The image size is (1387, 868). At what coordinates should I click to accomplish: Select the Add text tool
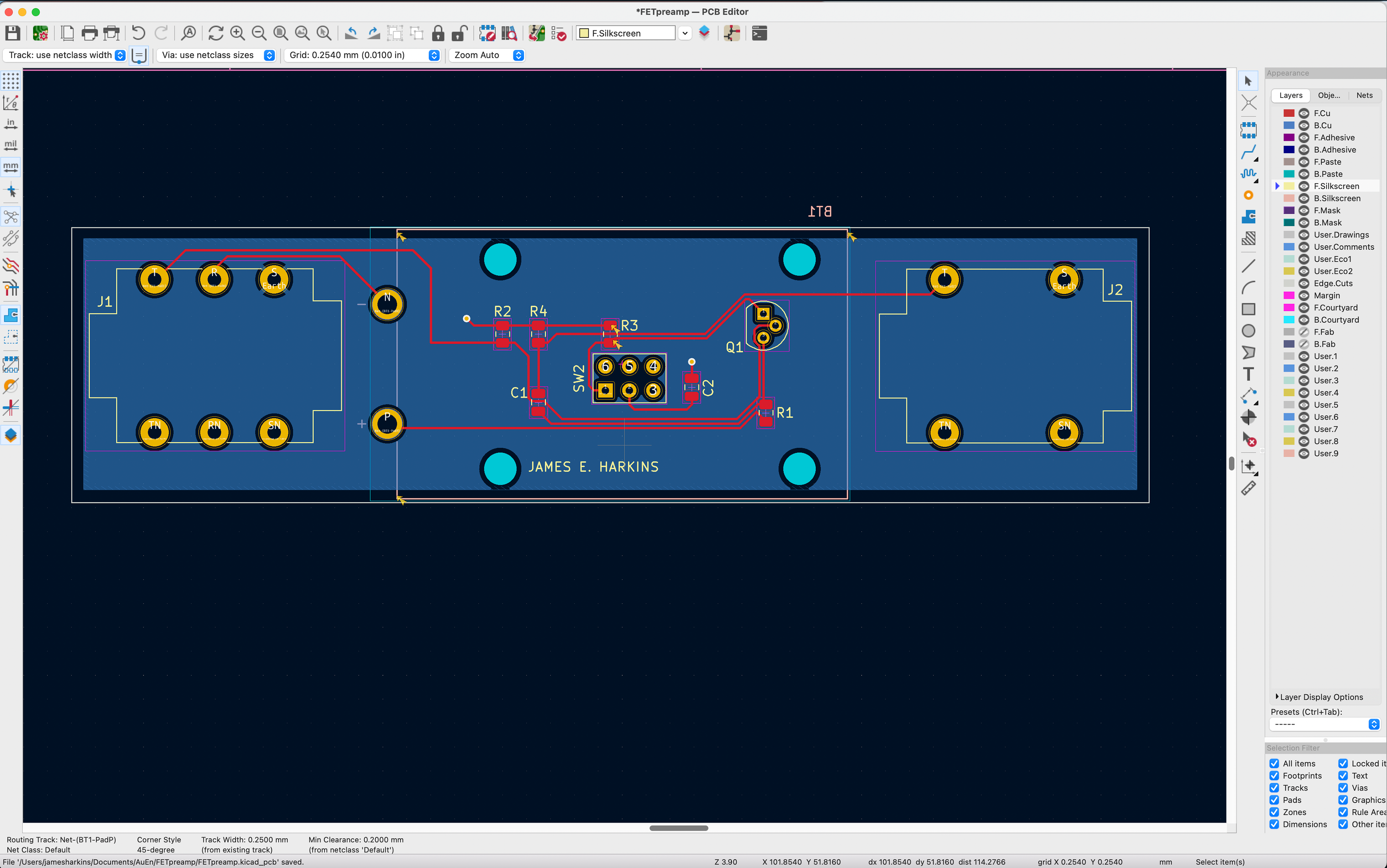(1248, 374)
